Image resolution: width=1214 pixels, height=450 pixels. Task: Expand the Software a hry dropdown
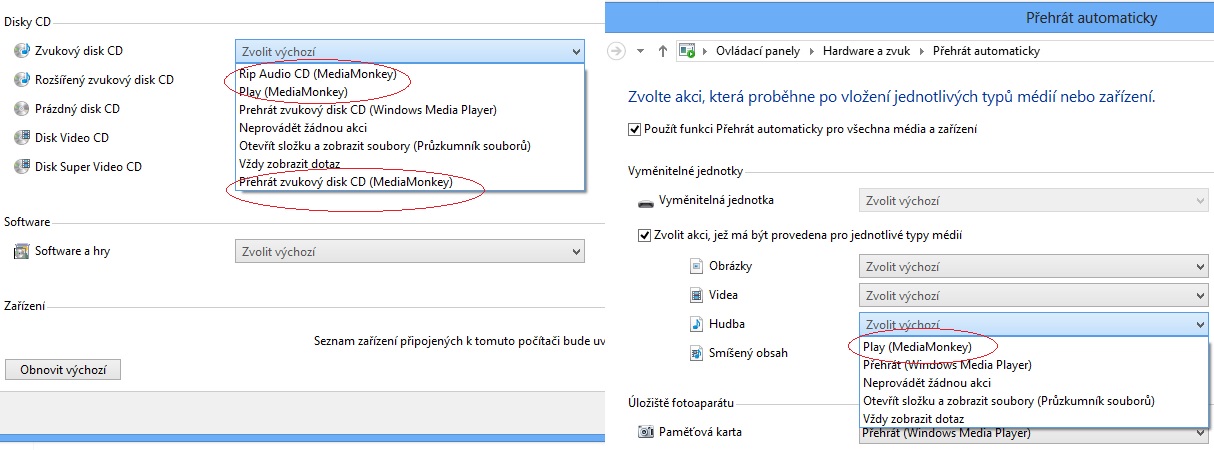410,252
